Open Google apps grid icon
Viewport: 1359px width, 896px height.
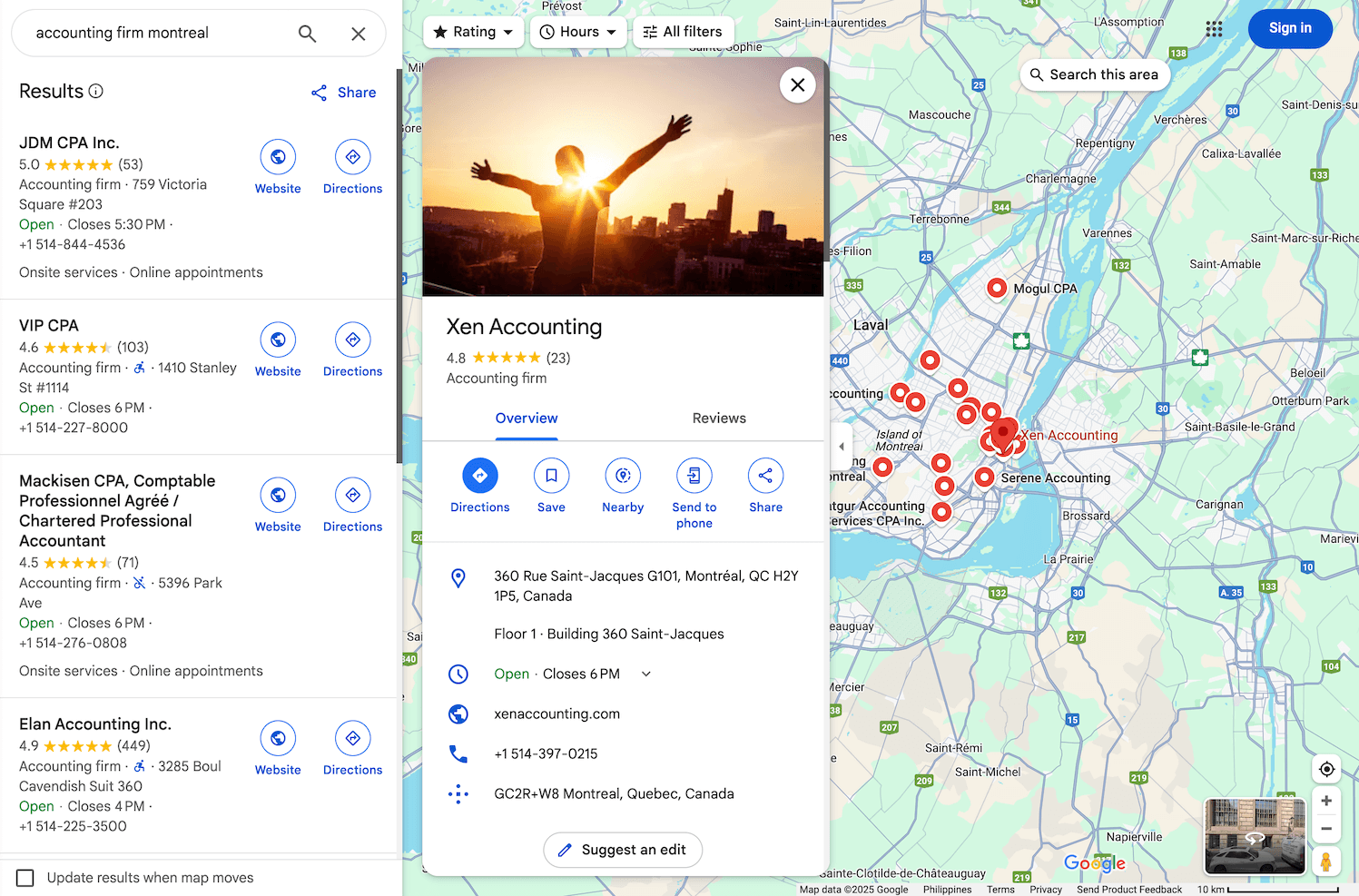pos(1214,29)
